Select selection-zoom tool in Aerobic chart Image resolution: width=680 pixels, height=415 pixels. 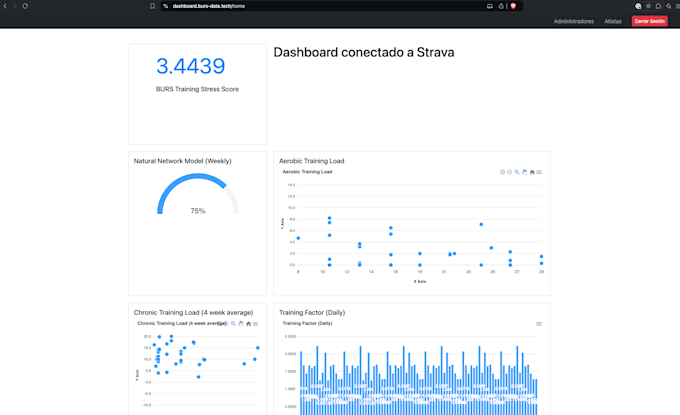pos(517,172)
